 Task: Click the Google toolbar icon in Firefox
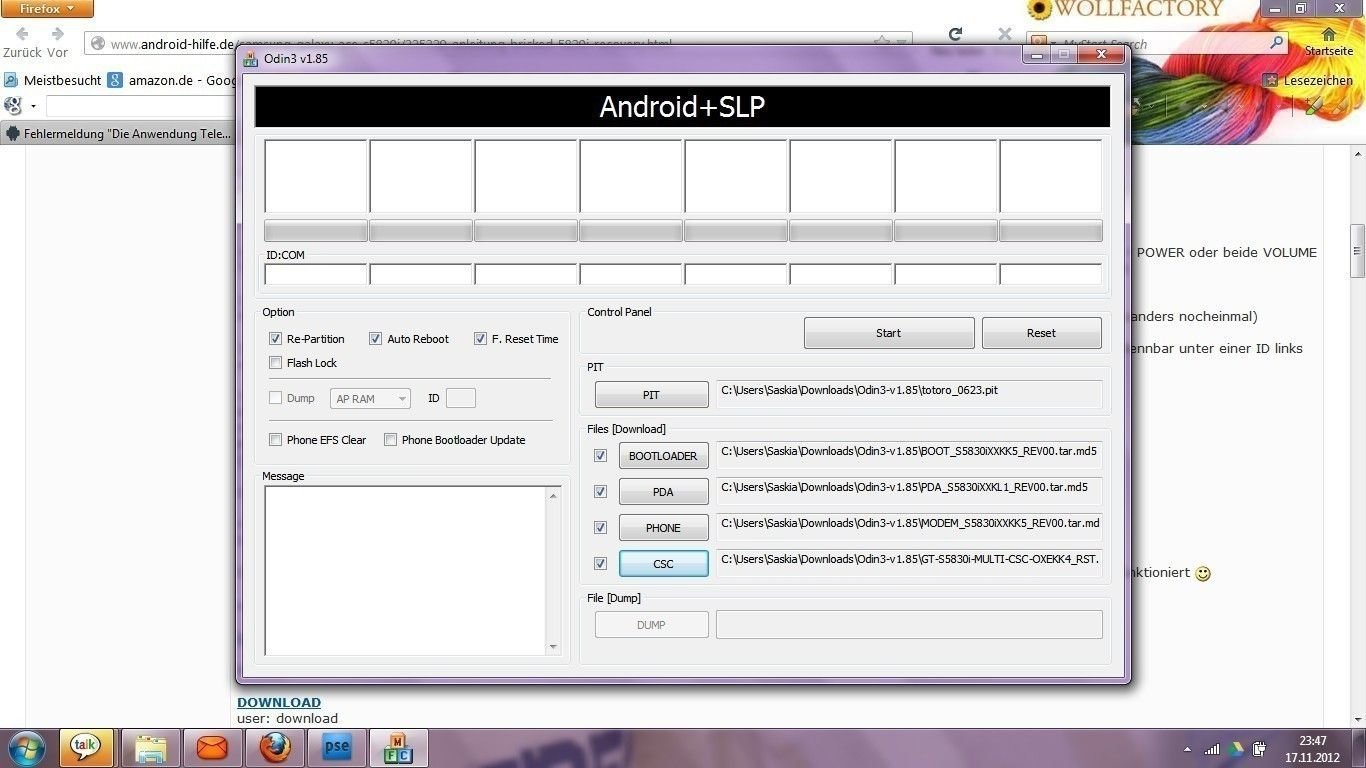click(x=13, y=106)
